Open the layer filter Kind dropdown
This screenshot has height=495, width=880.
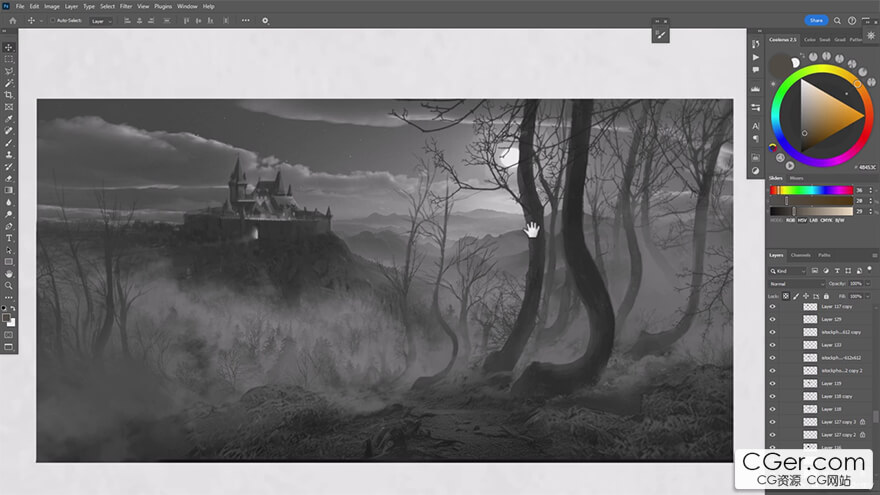[x=788, y=271]
